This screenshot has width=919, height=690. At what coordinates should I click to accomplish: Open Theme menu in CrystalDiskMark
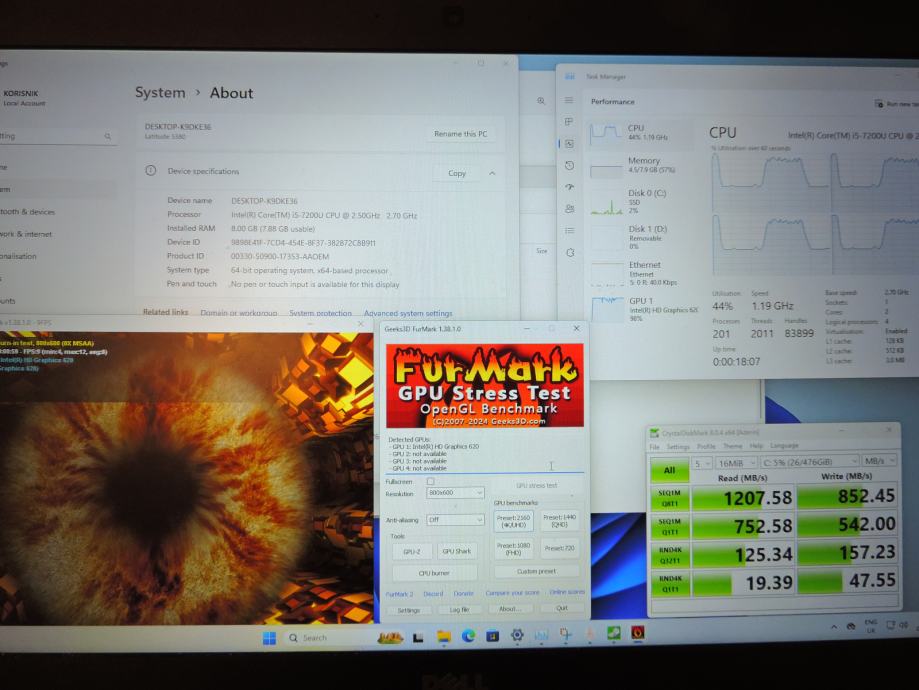click(x=733, y=446)
